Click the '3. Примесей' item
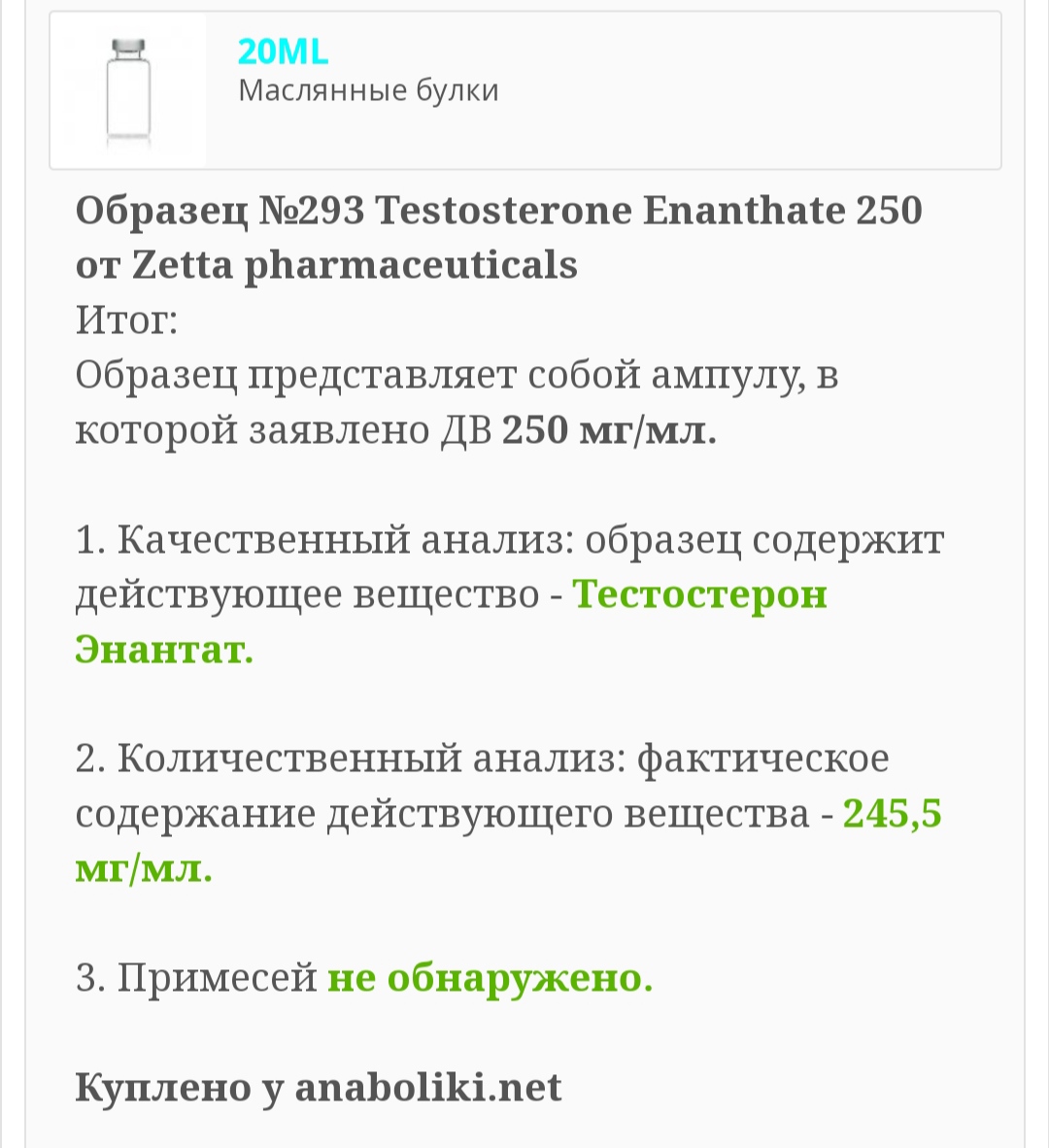Screen dimensions: 1049x1148 196,977
